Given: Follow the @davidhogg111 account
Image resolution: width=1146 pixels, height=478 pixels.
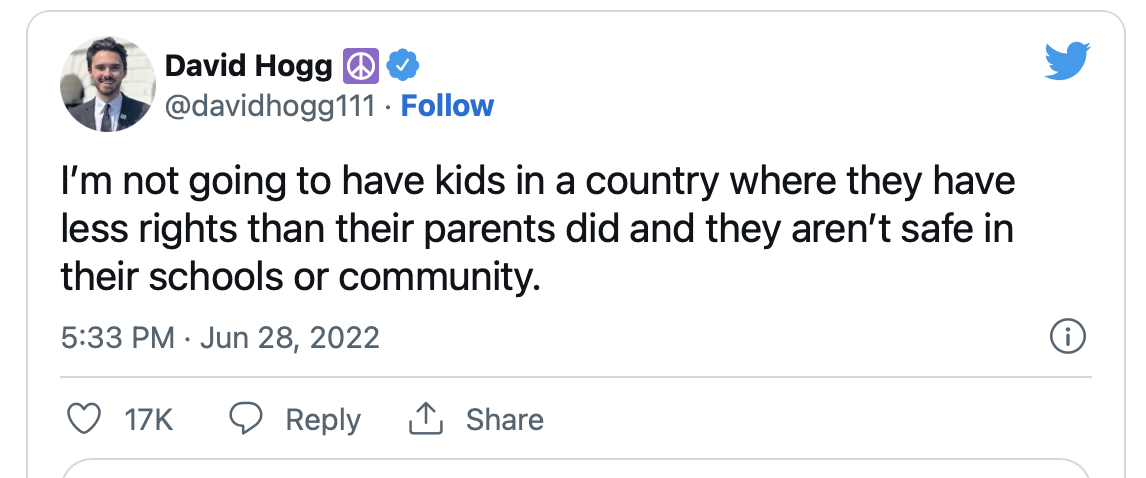Looking at the screenshot, I should [x=447, y=106].
